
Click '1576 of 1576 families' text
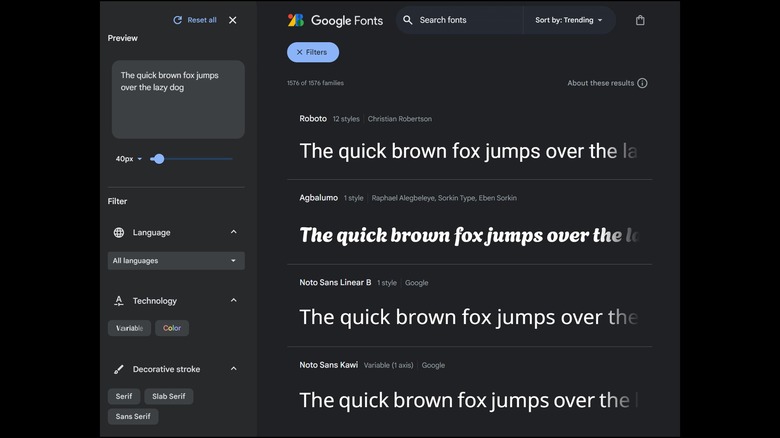[315, 83]
